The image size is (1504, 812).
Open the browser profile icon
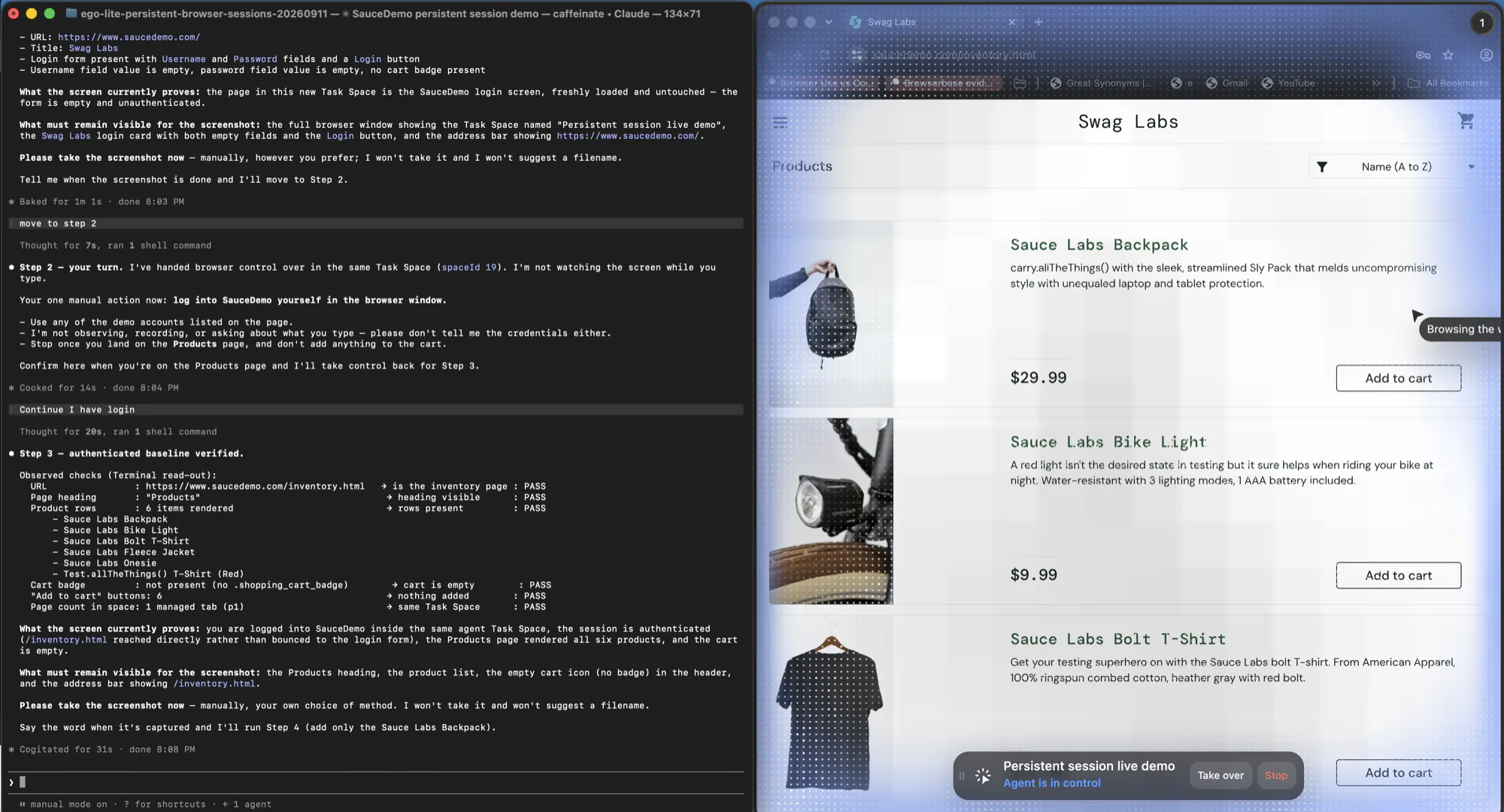point(1487,55)
